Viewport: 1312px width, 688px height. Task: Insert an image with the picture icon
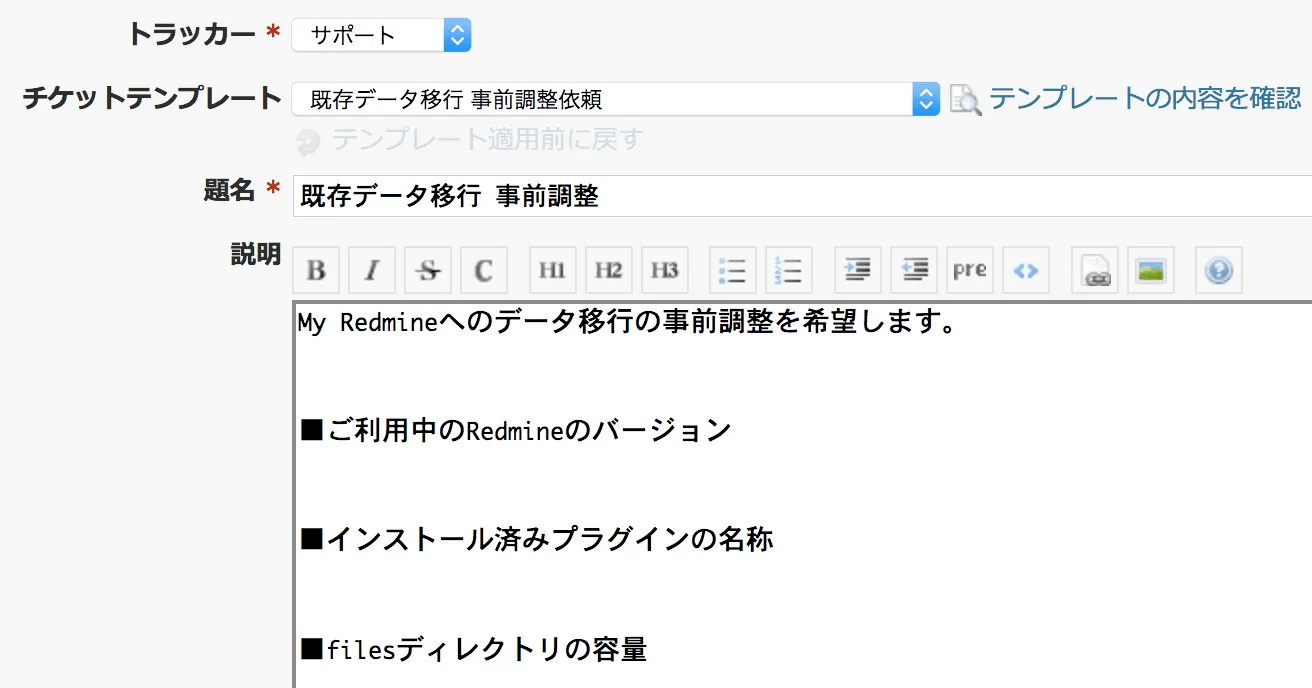pyautogui.click(x=1150, y=270)
